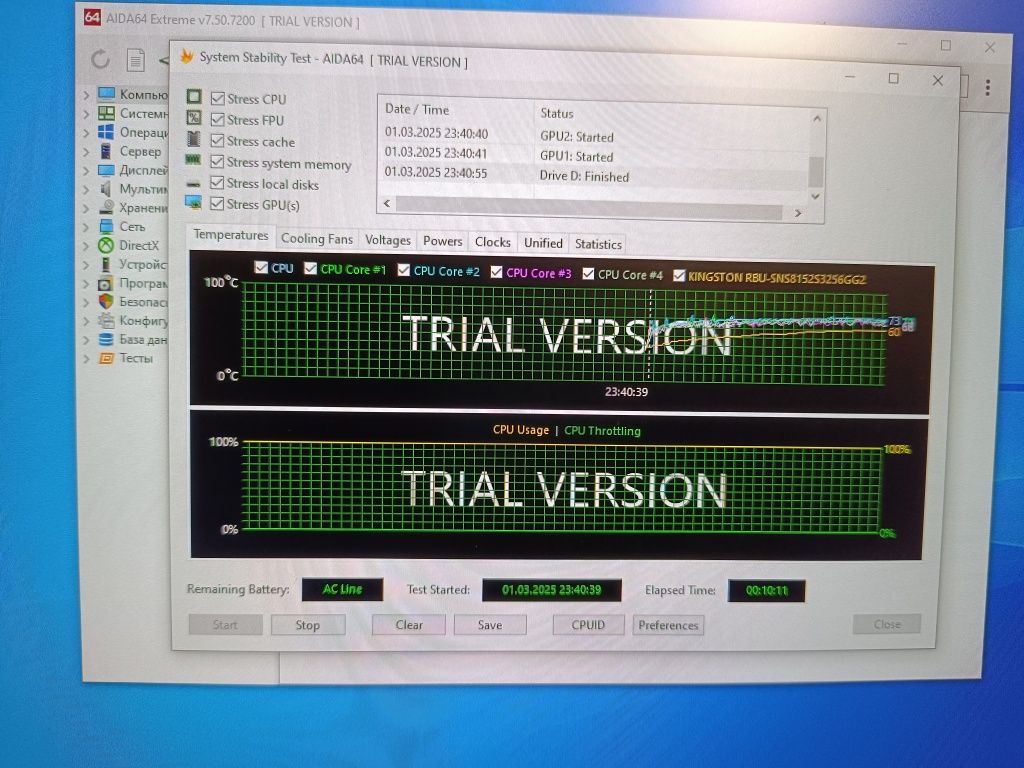Expand the Дисплей tree node
1024x768 pixels.
(x=86, y=170)
